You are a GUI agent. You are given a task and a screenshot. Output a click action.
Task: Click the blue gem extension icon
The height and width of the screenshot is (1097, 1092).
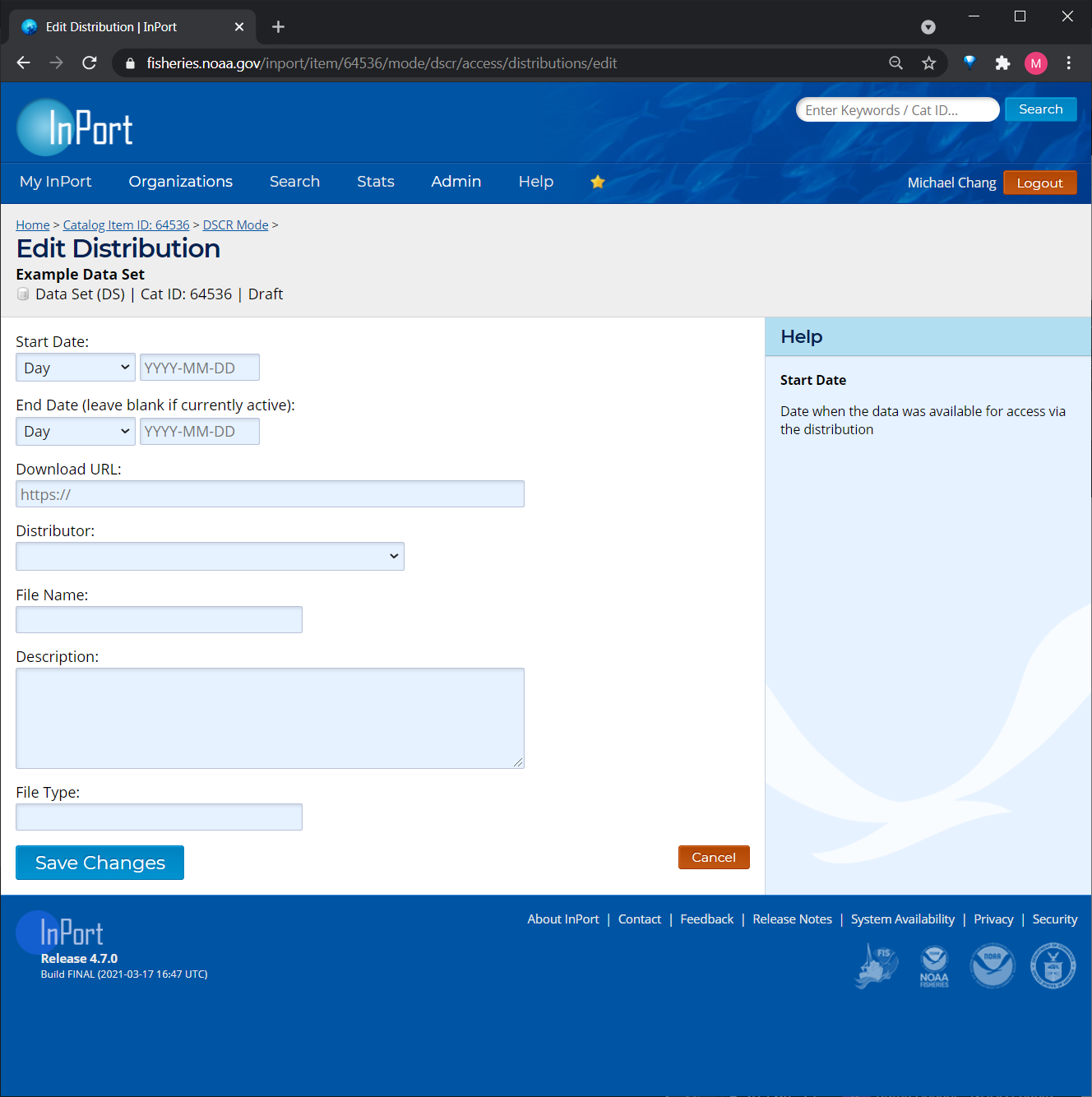[969, 62]
